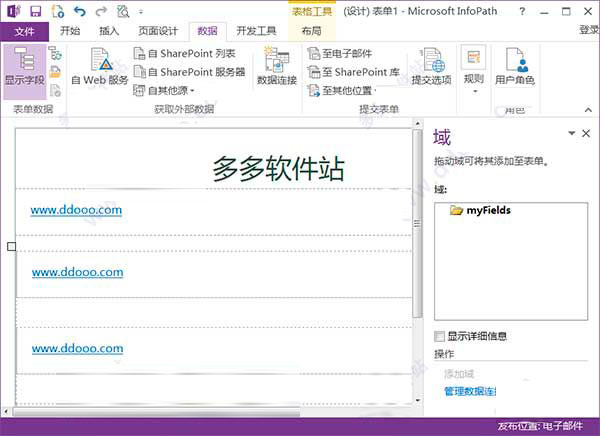The image size is (600, 436).
Task: Click the 多多软件站 title text
Action: pos(279,168)
